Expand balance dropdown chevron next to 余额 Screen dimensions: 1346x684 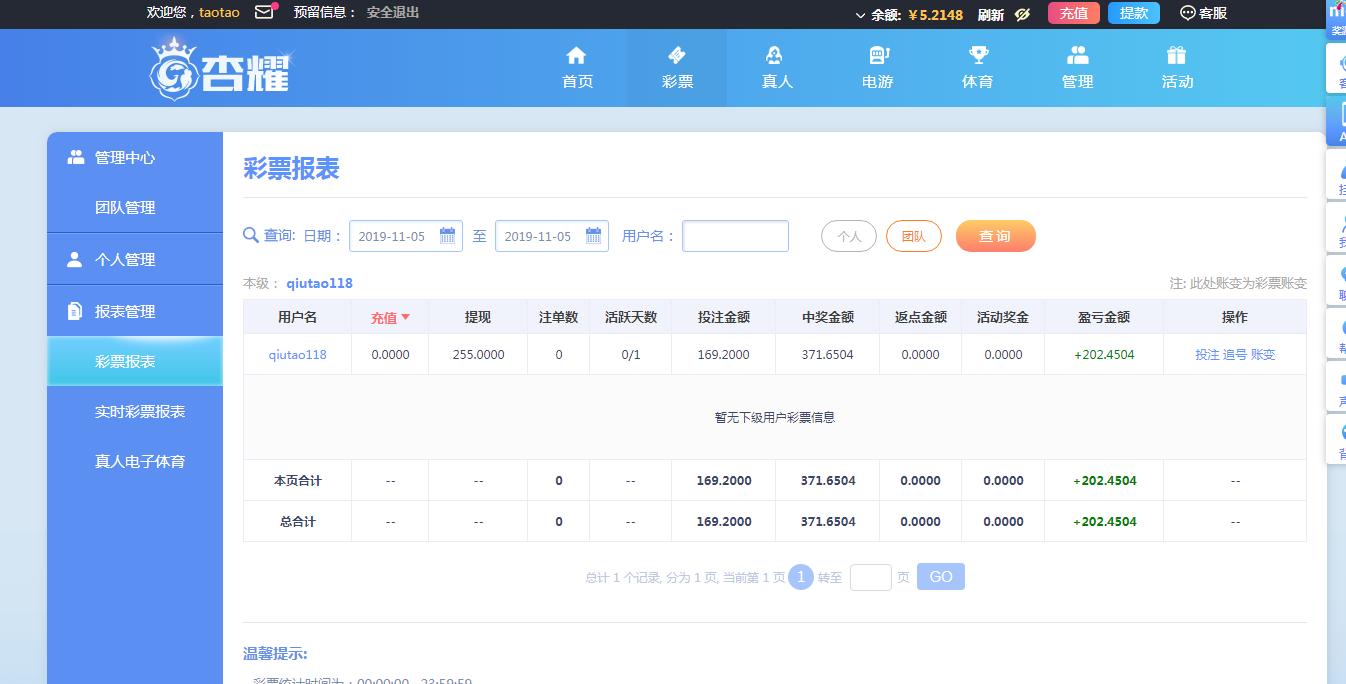coord(860,15)
